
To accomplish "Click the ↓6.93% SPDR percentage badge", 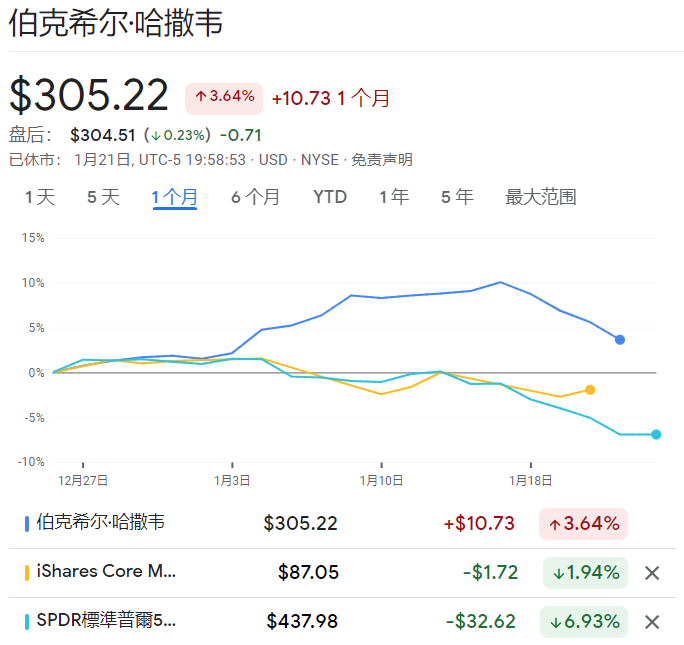I will pos(584,622).
